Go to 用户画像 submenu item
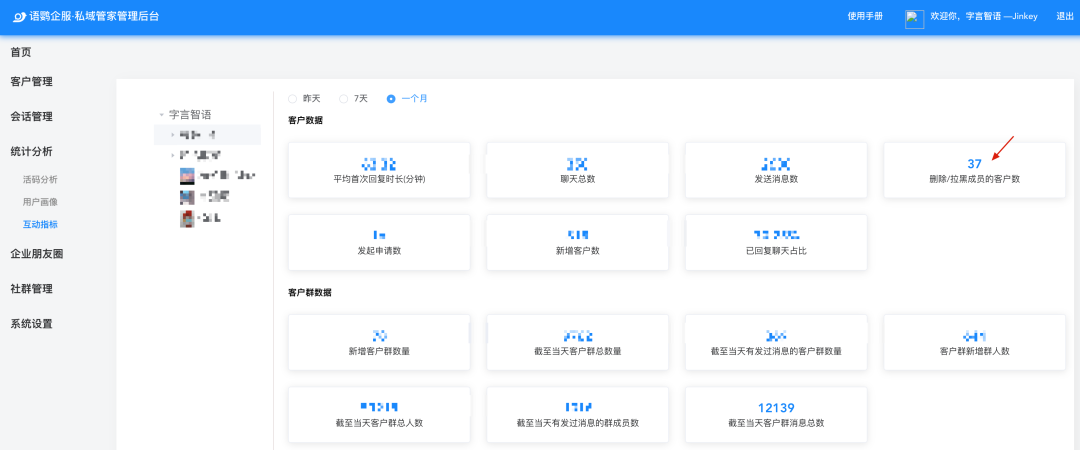The height and width of the screenshot is (450, 1080). (40, 202)
